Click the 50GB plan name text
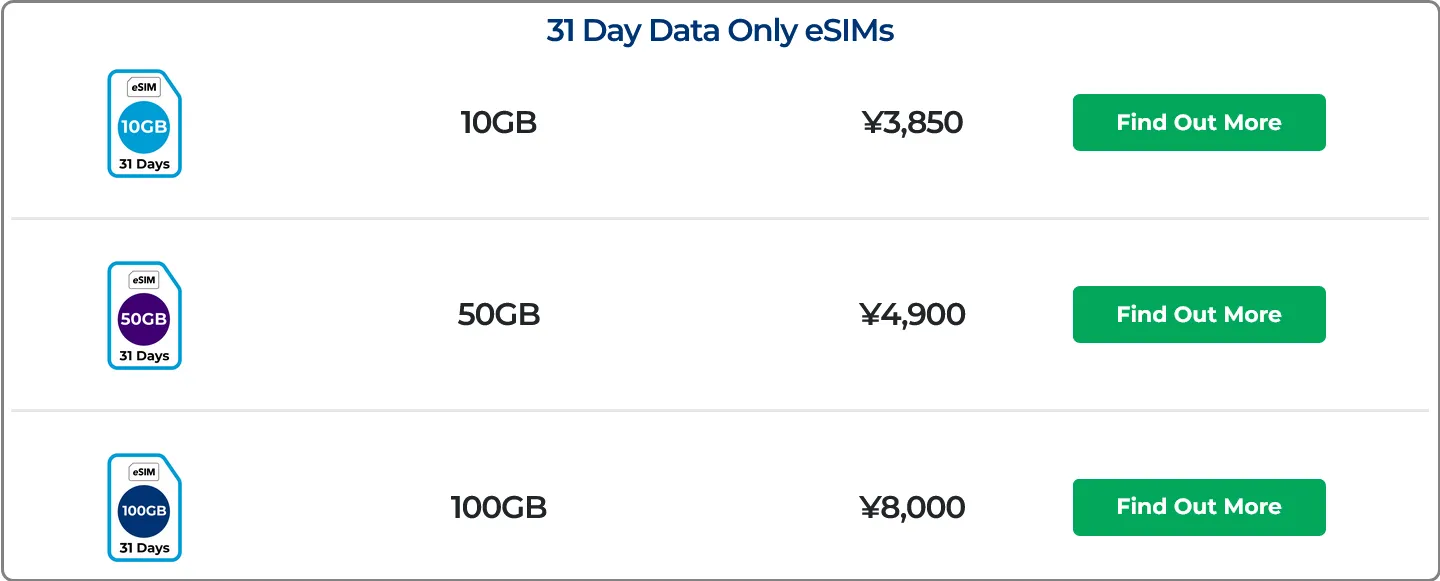Image resolution: width=1440 pixels, height=581 pixels. [x=498, y=315]
